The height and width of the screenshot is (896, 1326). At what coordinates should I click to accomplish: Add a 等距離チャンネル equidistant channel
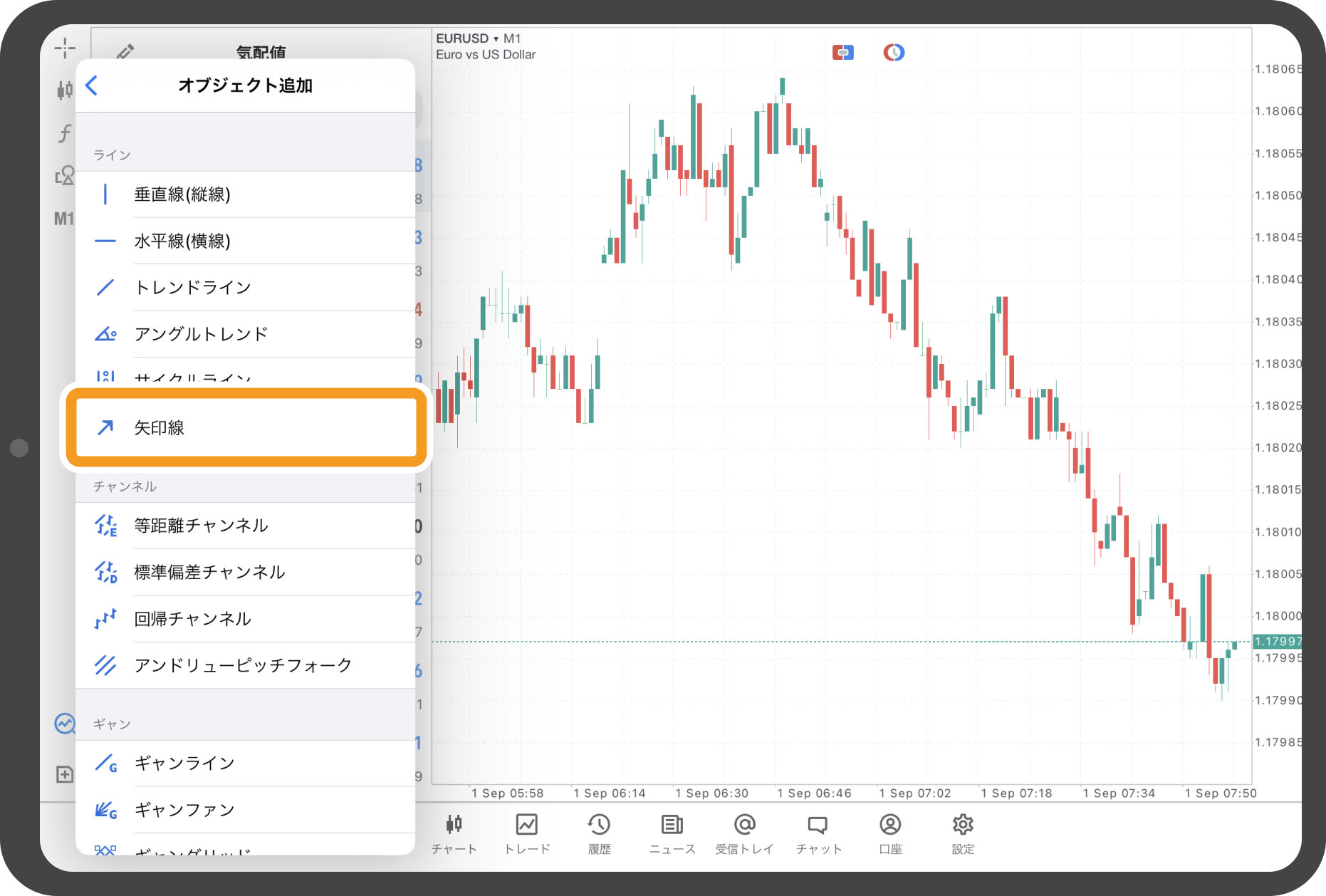pos(246,526)
